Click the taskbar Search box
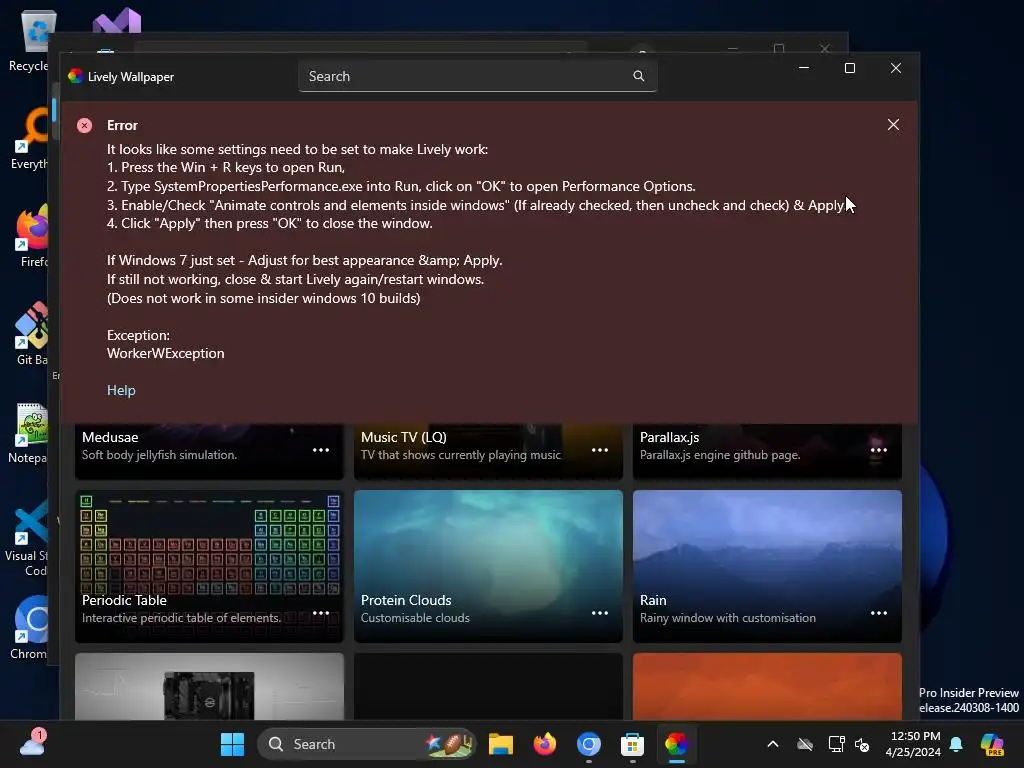1024x768 pixels. 366,744
